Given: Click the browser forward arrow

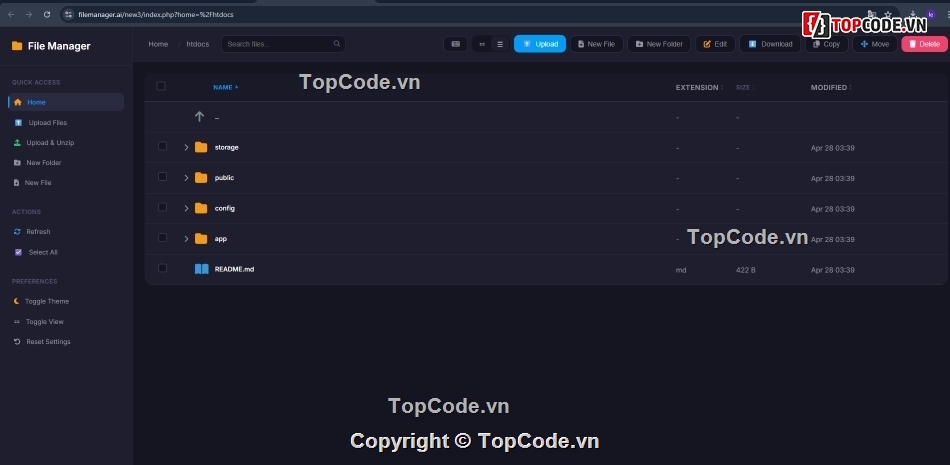Looking at the screenshot, I should (x=28, y=14).
